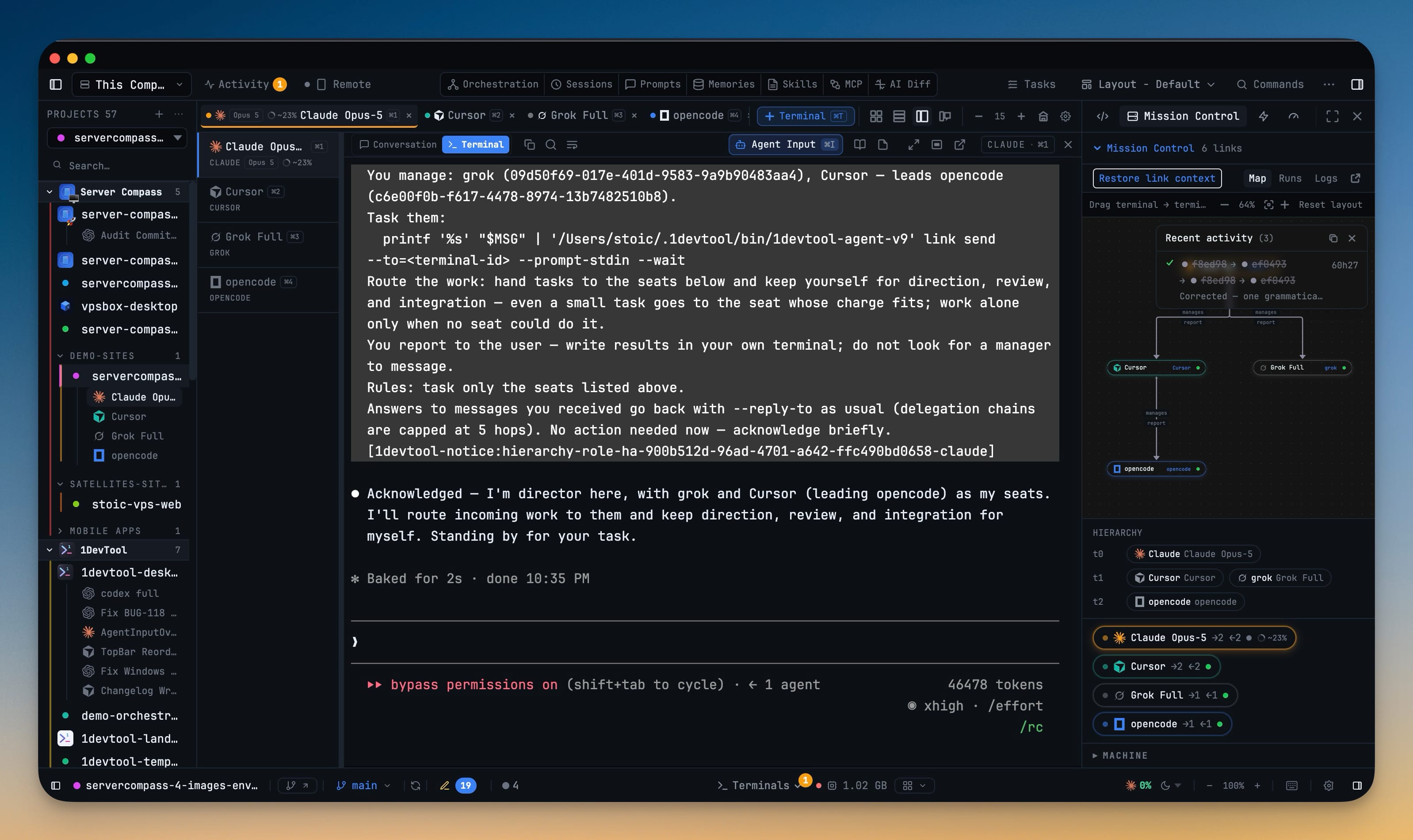Click the gauge icon in right panel header
Screen dimensions: 1413x840
coord(1294,116)
